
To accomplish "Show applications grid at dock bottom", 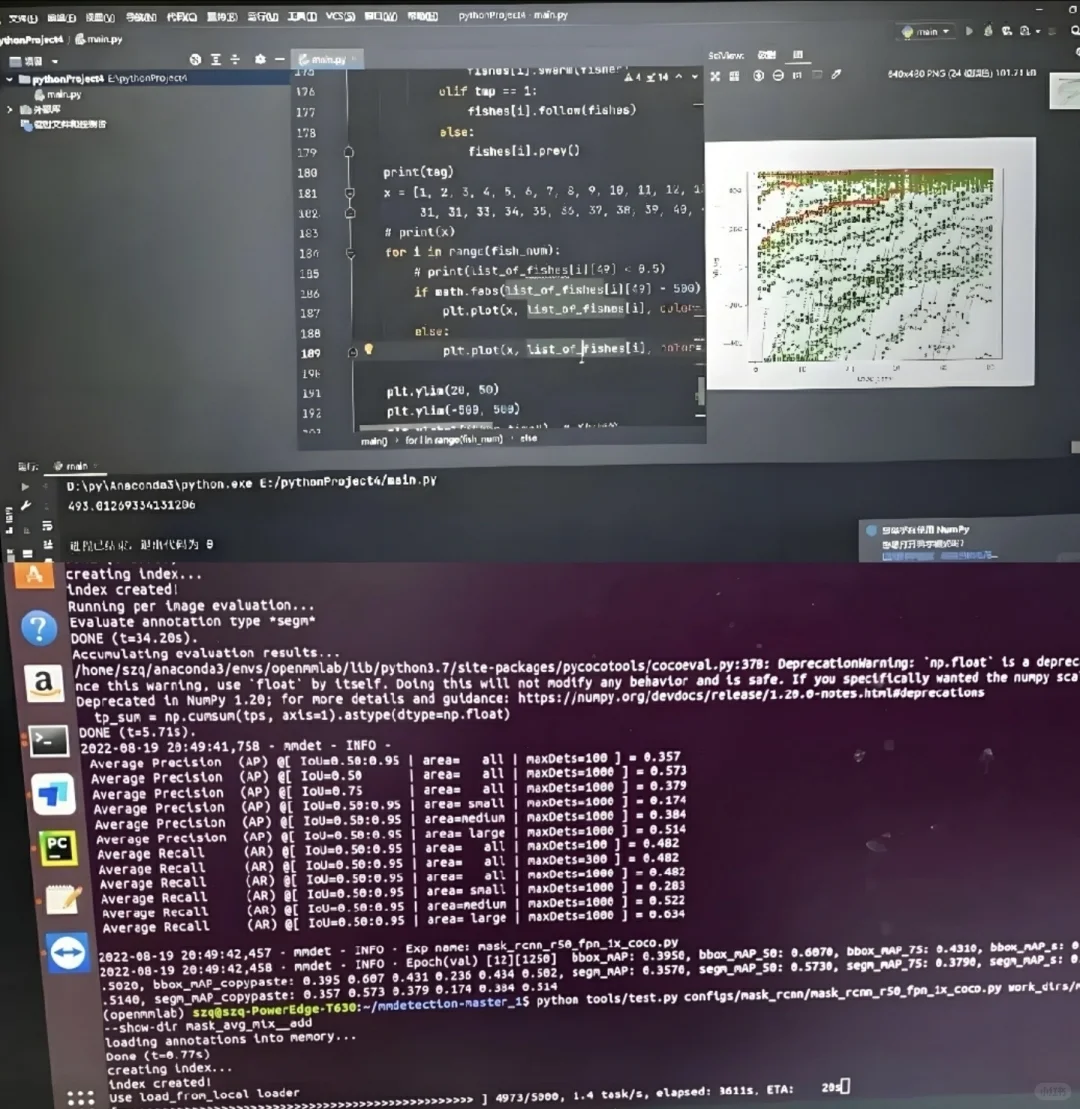I will [x=80, y=1098].
